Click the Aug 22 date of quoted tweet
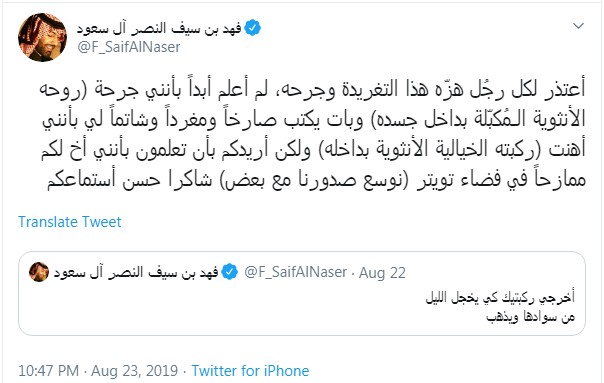 click(x=382, y=273)
